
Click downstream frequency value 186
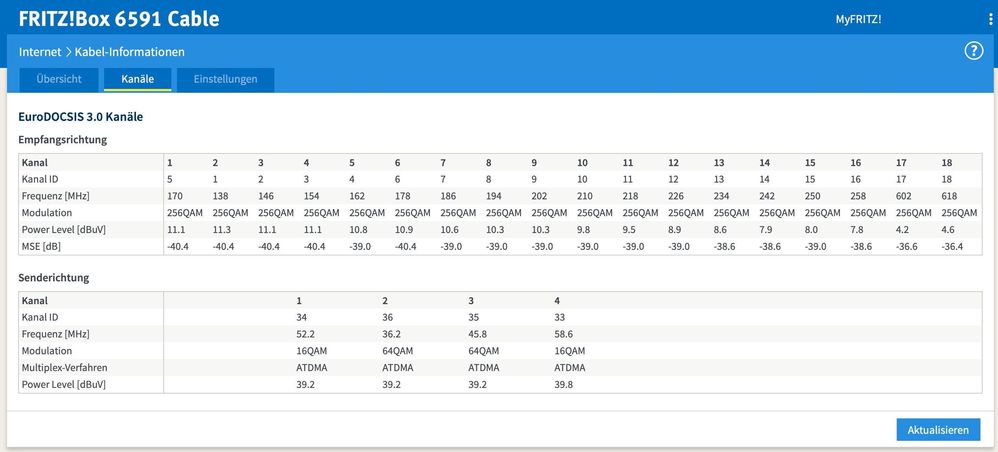pyautogui.click(x=448, y=196)
